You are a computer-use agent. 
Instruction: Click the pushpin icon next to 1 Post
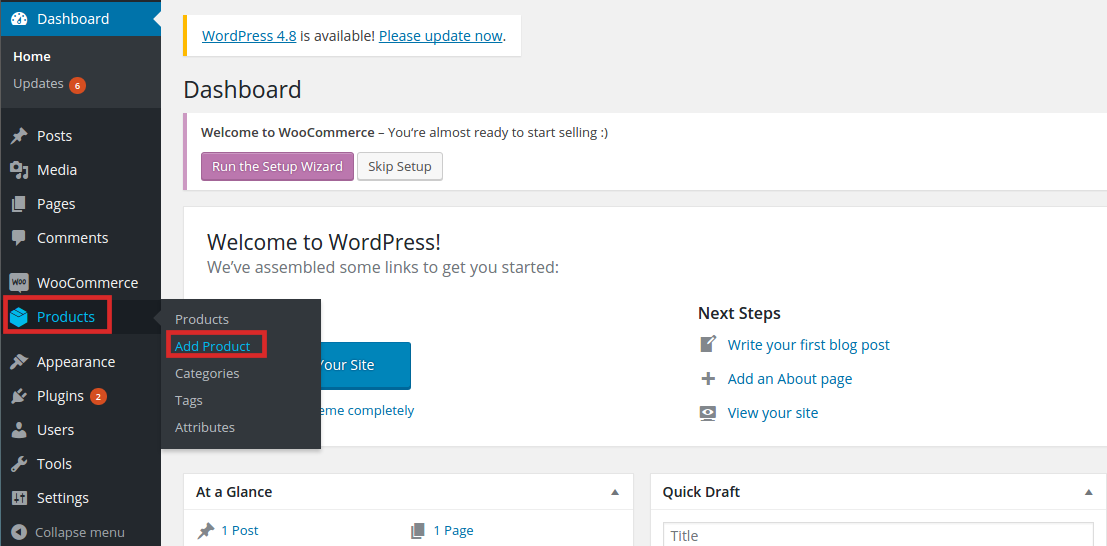pos(205,530)
